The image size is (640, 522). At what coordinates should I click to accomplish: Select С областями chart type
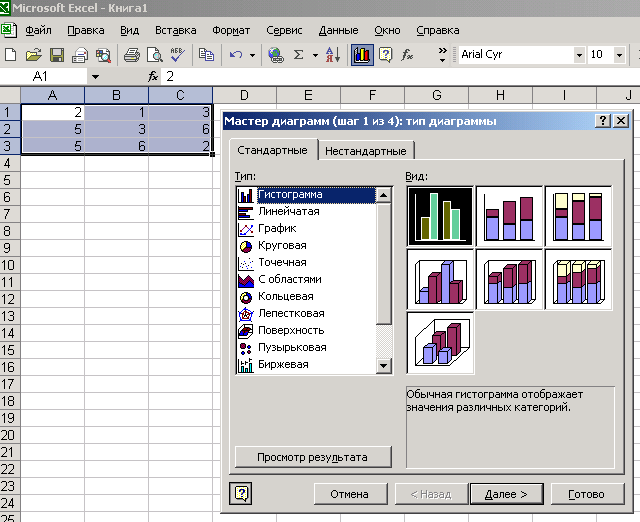[306, 280]
